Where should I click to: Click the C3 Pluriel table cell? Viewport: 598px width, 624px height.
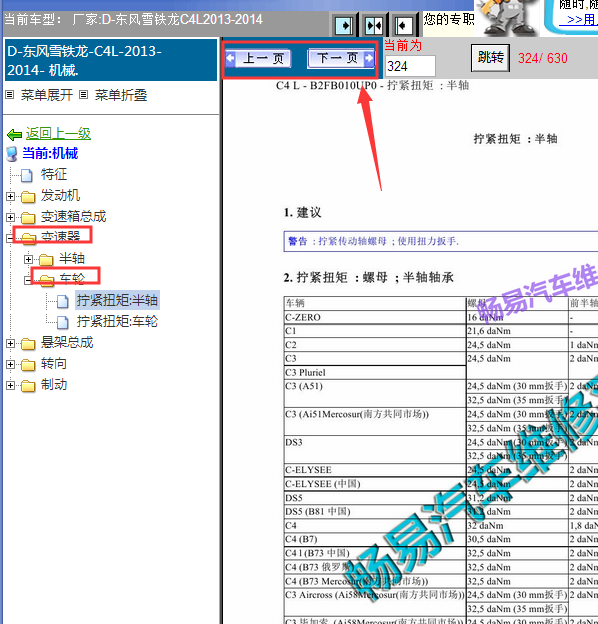[375, 373]
